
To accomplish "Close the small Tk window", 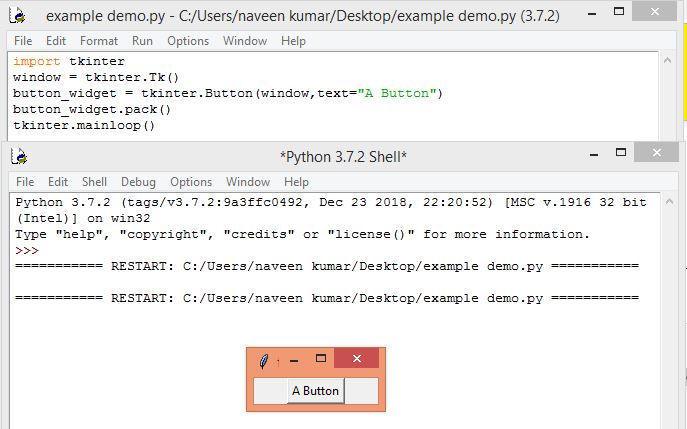I will pyautogui.click(x=357, y=358).
